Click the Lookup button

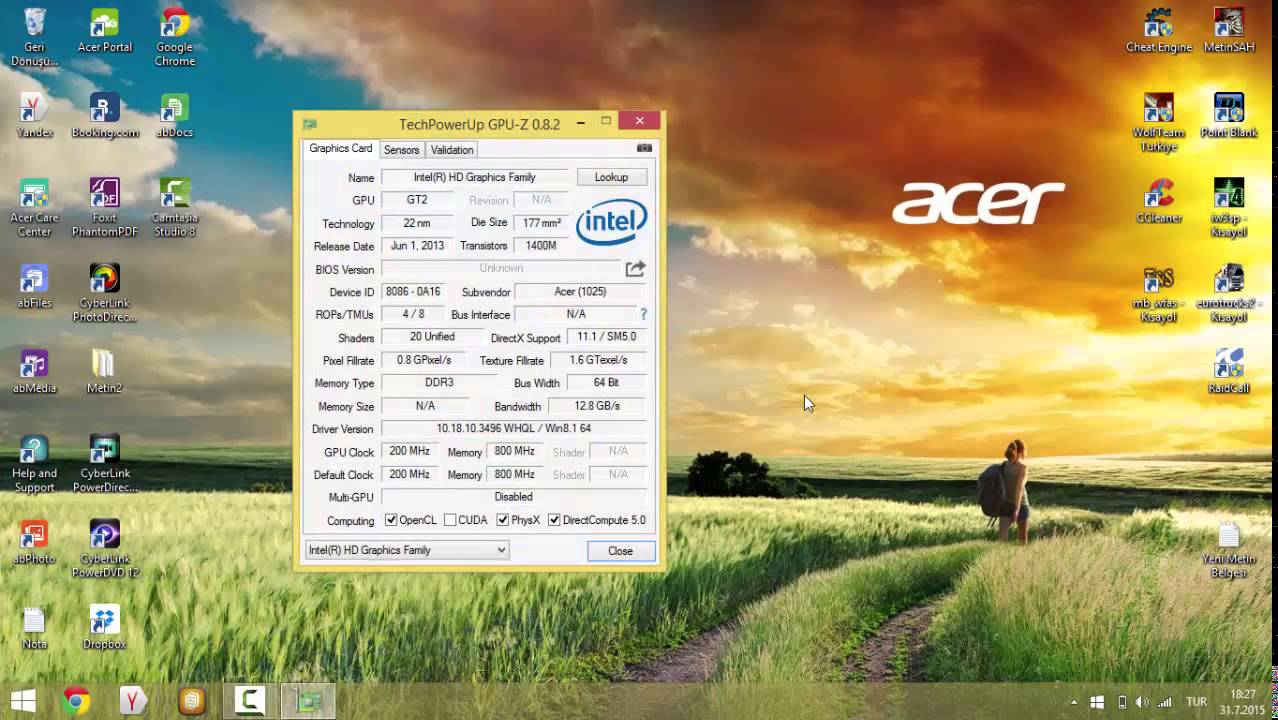click(611, 177)
